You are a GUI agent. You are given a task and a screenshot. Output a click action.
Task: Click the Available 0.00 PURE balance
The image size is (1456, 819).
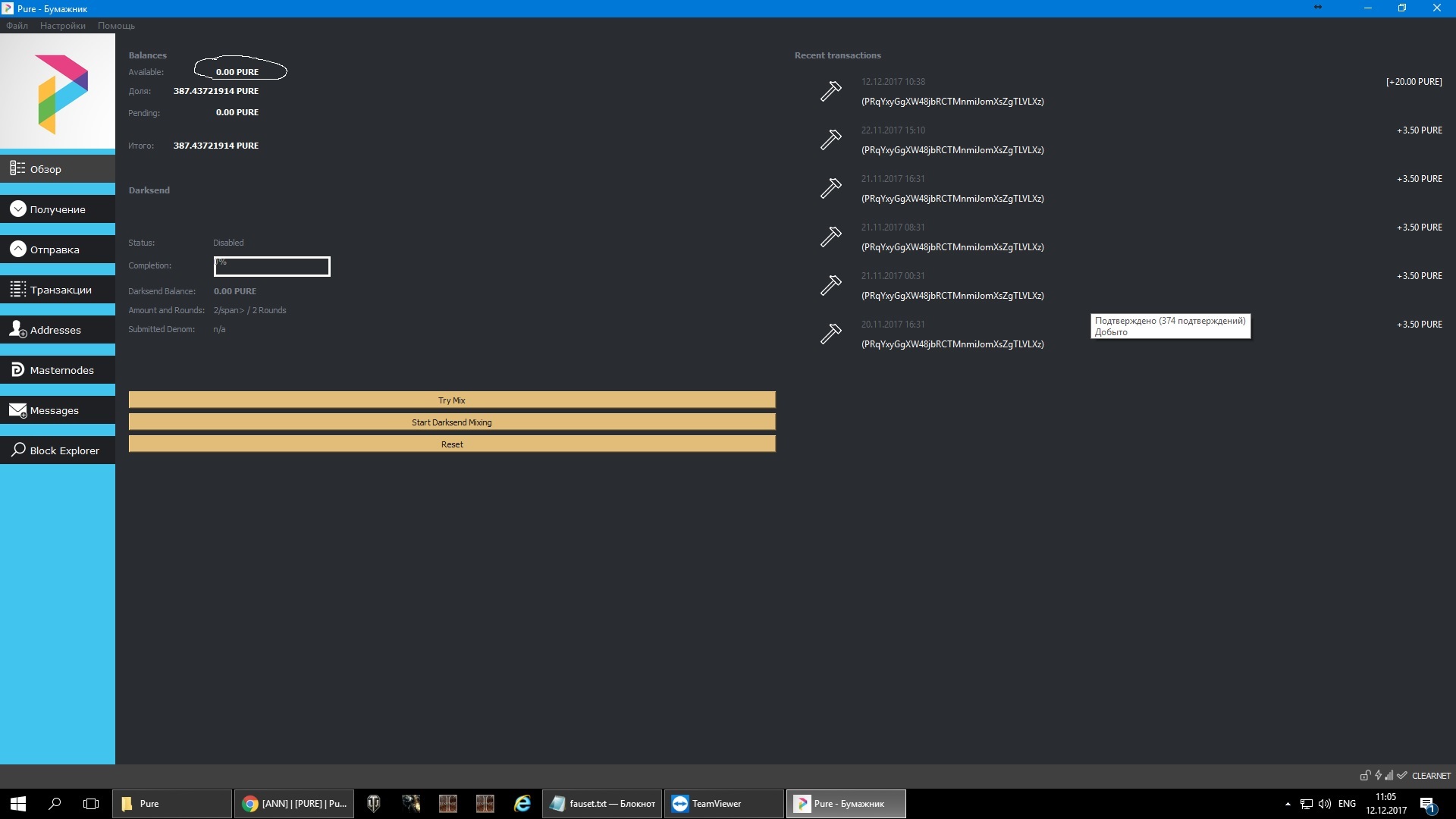click(237, 72)
